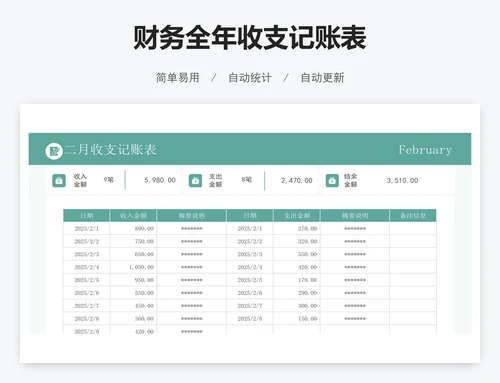Click the notepad icon beside 二月收支记账表
Screen dimensions: 500x383
(x=54, y=151)
